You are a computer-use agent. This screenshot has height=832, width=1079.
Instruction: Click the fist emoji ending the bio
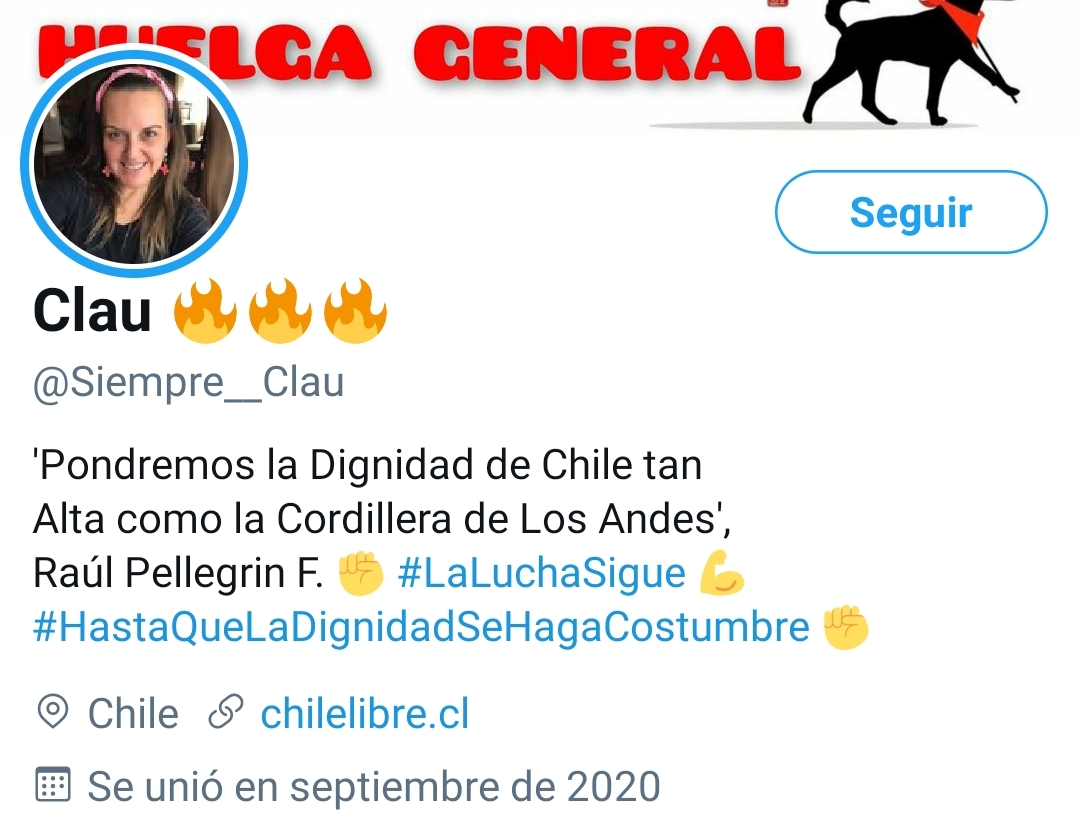(x=846, y=627)
